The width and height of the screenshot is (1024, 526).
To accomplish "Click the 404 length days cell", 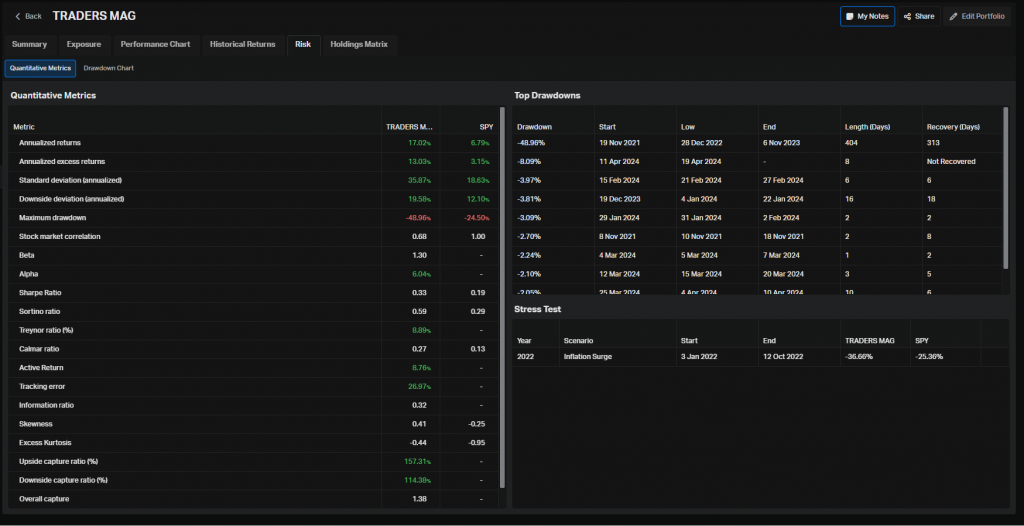I will 851,142.
